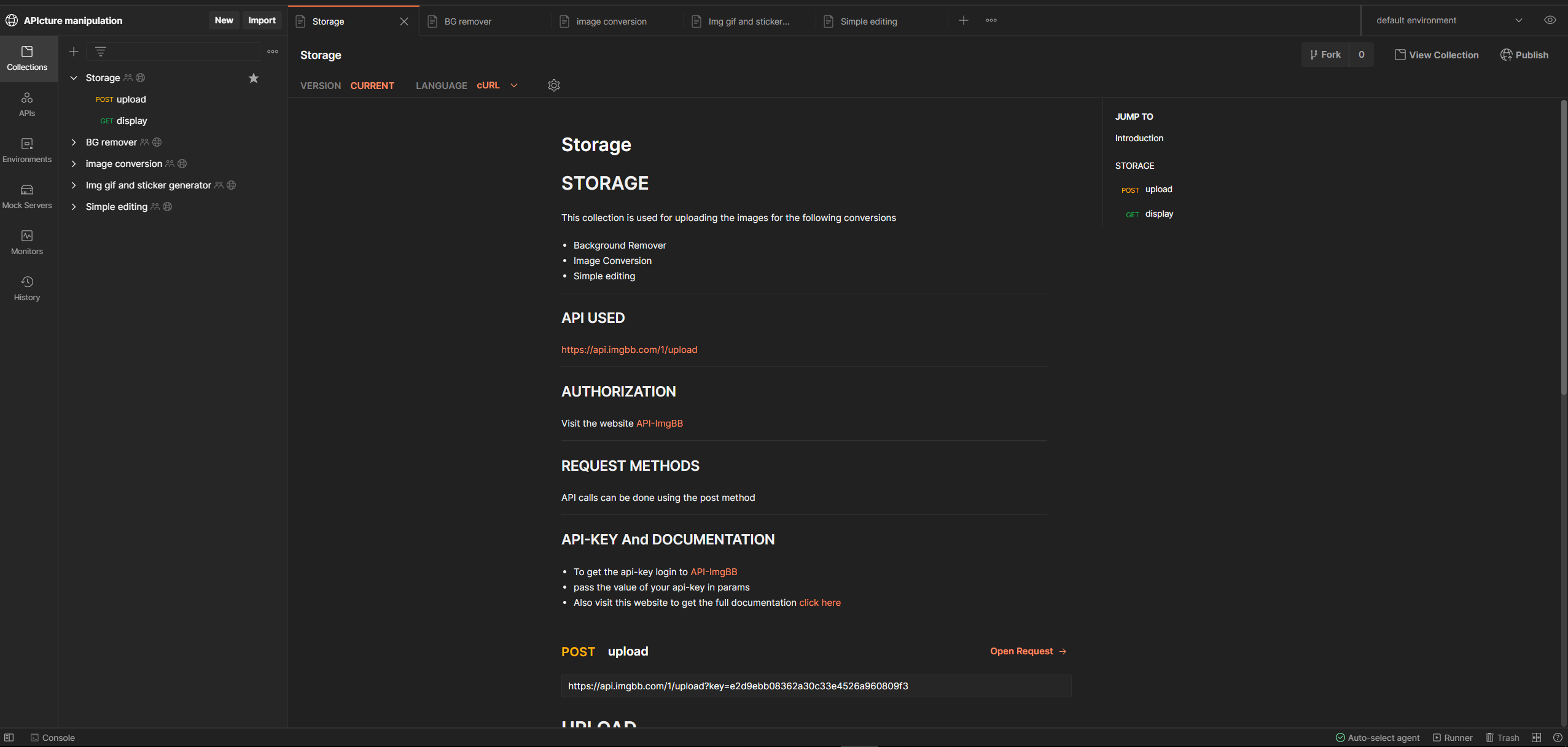Switch to the image conversion tab
Viewport: 1568px width, 747px height.
click(x=611, y=21)
